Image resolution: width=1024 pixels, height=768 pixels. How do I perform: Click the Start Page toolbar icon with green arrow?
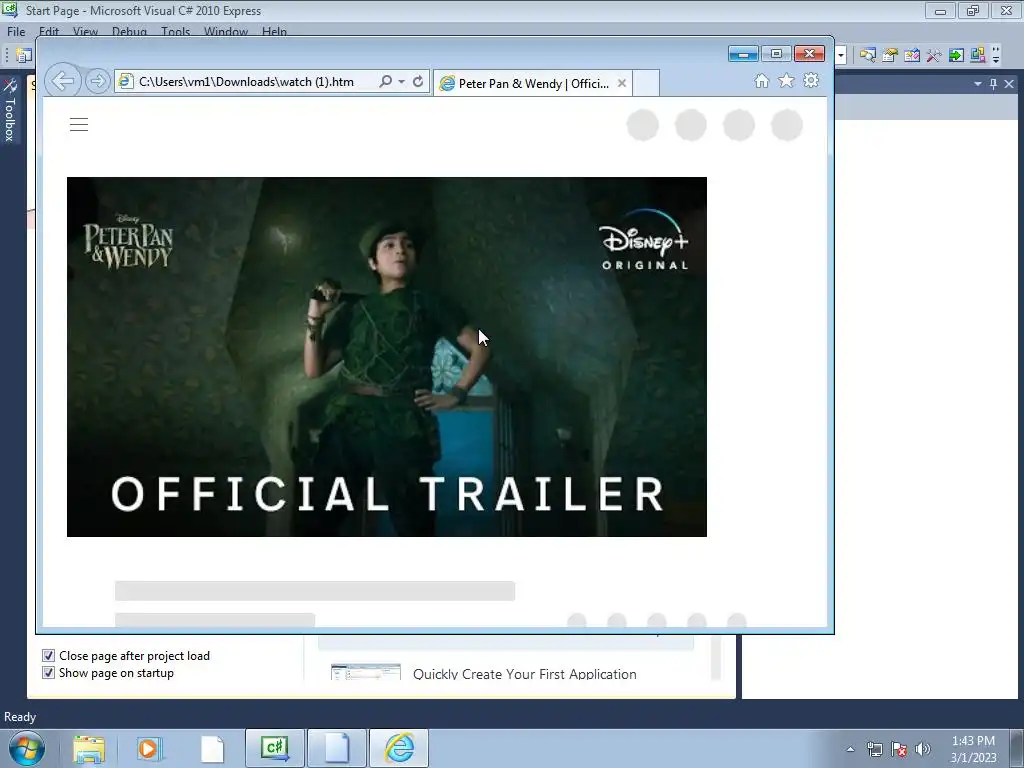[956, 56]
